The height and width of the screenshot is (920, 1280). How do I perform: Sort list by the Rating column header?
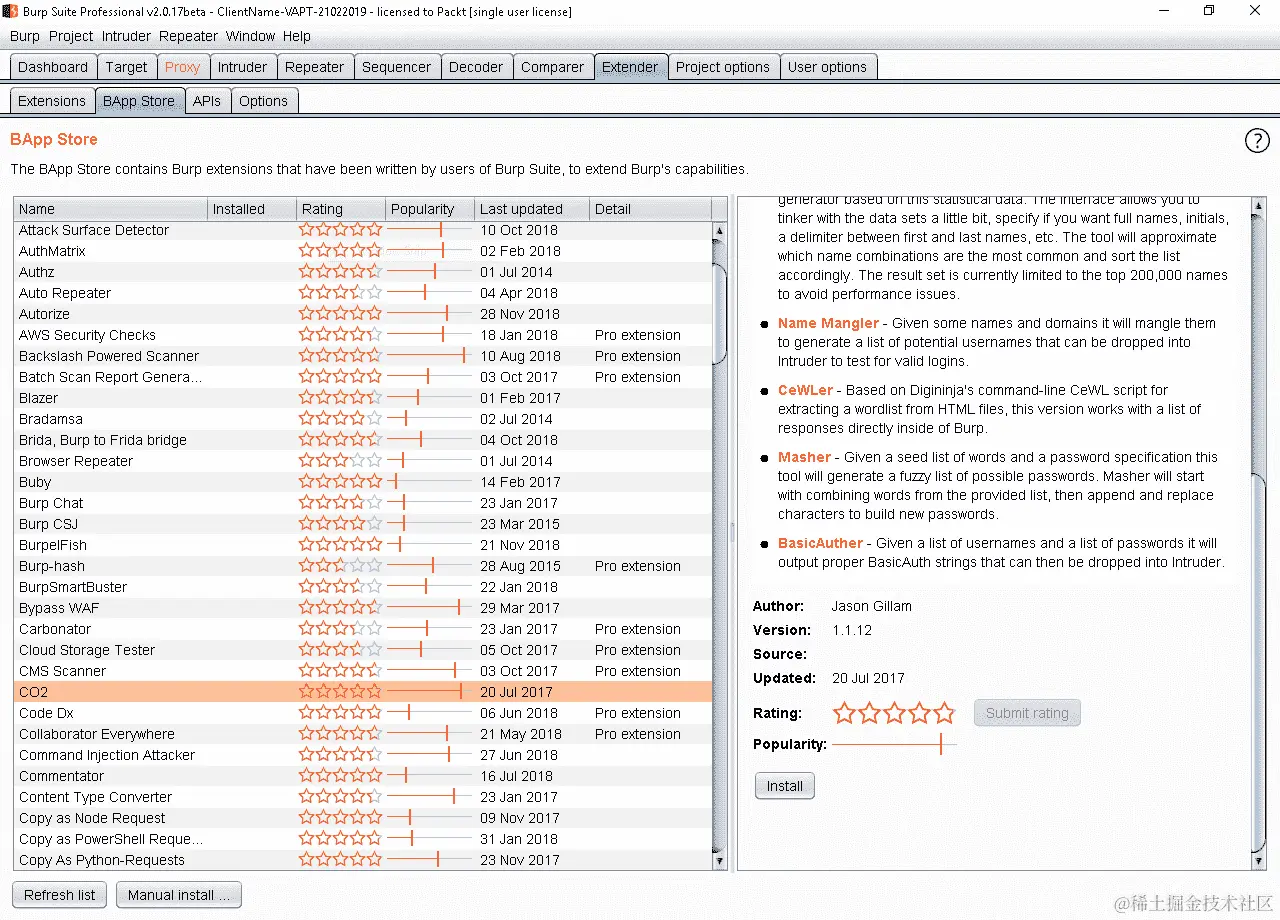point(342,209)
